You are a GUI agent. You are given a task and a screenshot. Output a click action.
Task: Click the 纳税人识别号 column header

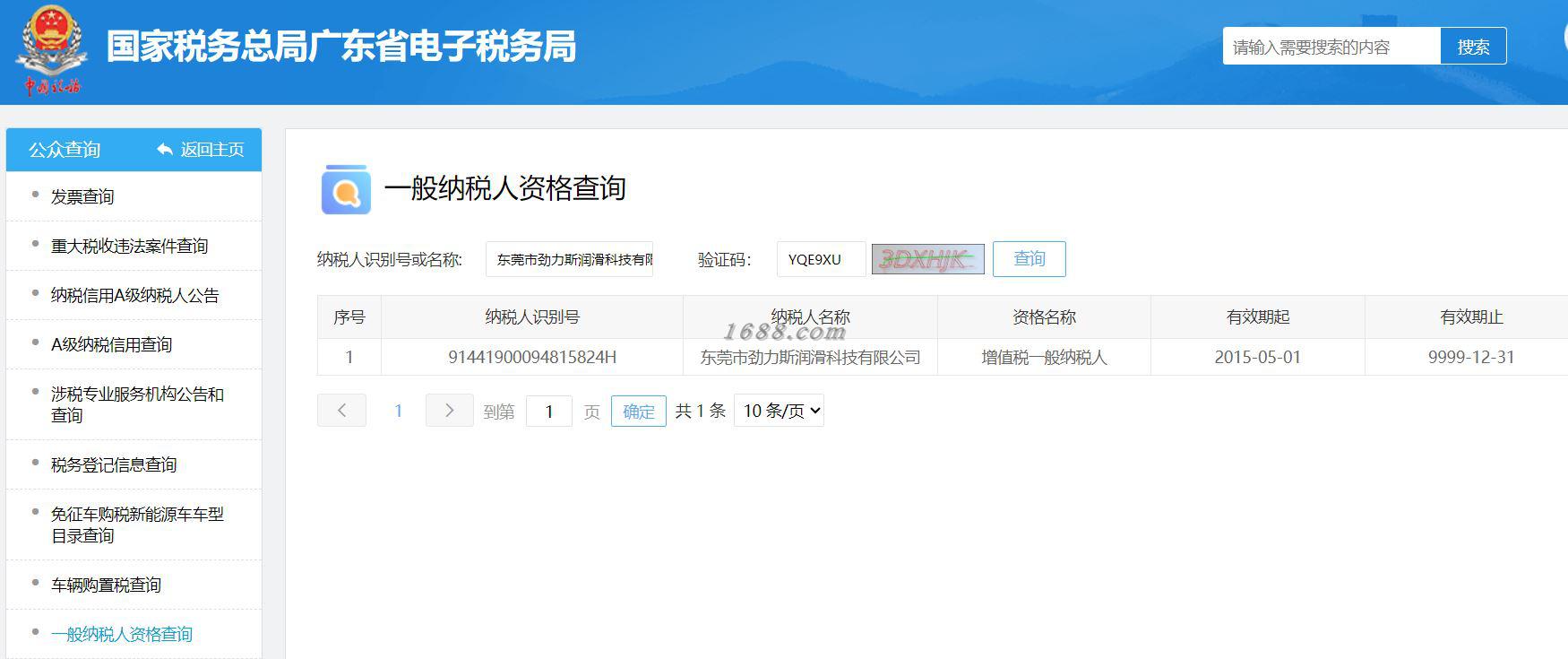point(532,317)
